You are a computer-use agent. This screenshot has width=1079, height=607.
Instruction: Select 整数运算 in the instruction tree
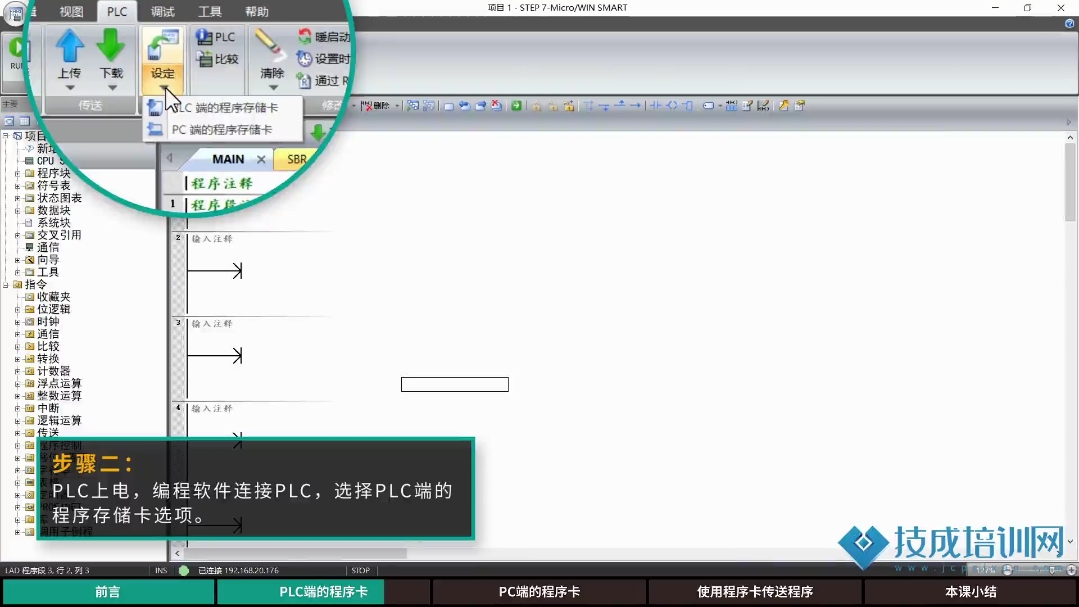pos(59,396)
